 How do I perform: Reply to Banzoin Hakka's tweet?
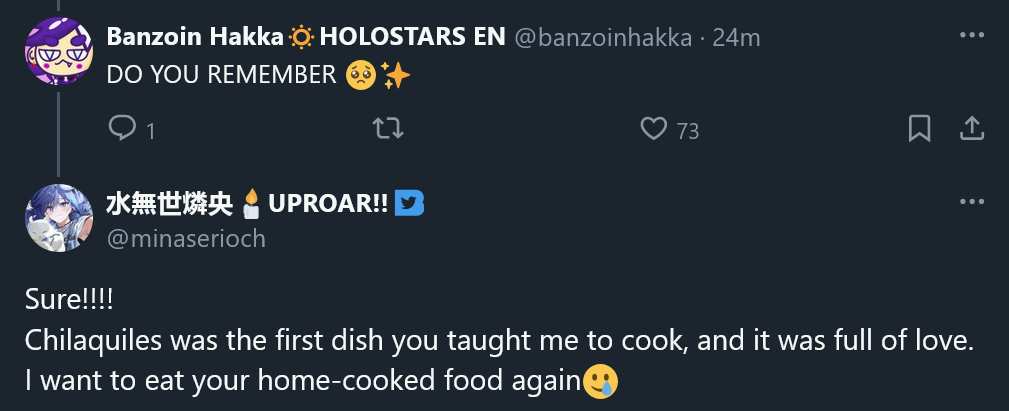(x=122, y=129)
